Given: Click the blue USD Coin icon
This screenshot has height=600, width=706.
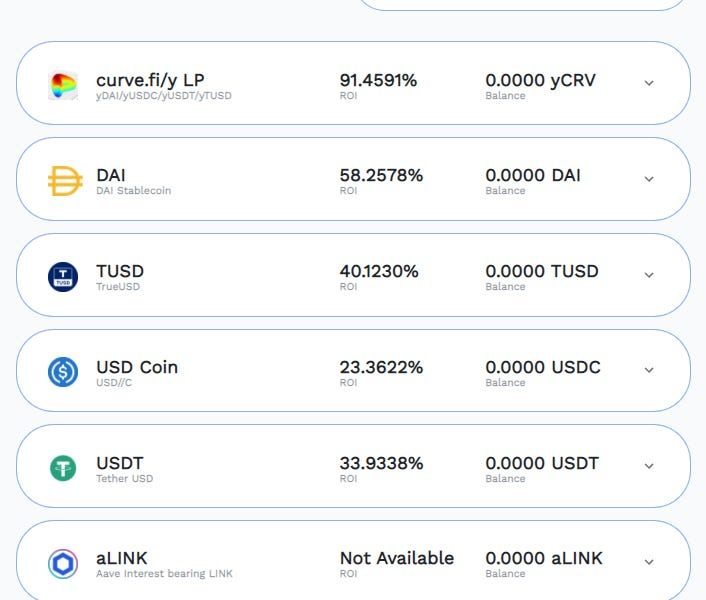Looking at the screenshot, I should tap(63, 372).
